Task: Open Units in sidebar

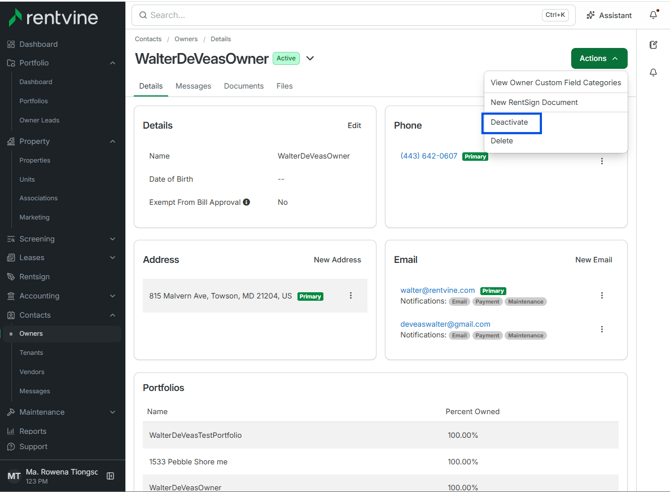Action: point(27,180)
